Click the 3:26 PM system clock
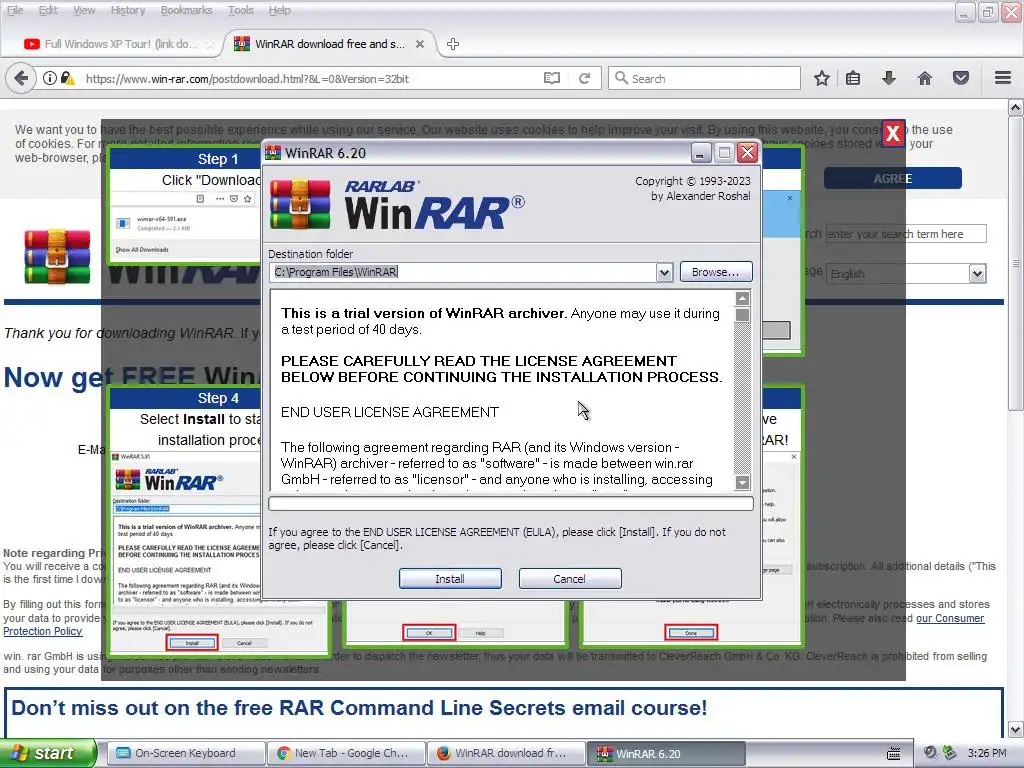Viewport: 1024px width, 768px height. [x=987, y=753]
